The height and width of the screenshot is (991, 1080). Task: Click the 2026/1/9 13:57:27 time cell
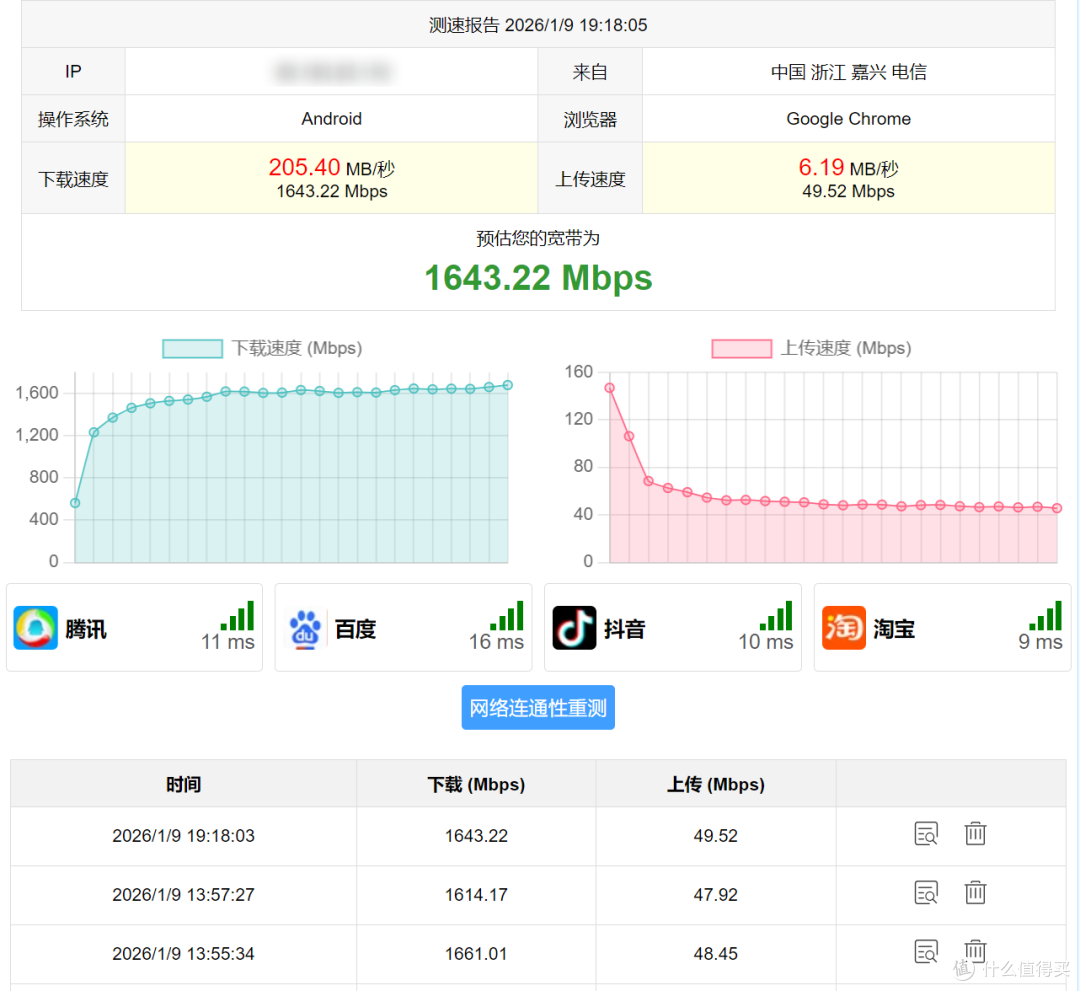point(183,895)
